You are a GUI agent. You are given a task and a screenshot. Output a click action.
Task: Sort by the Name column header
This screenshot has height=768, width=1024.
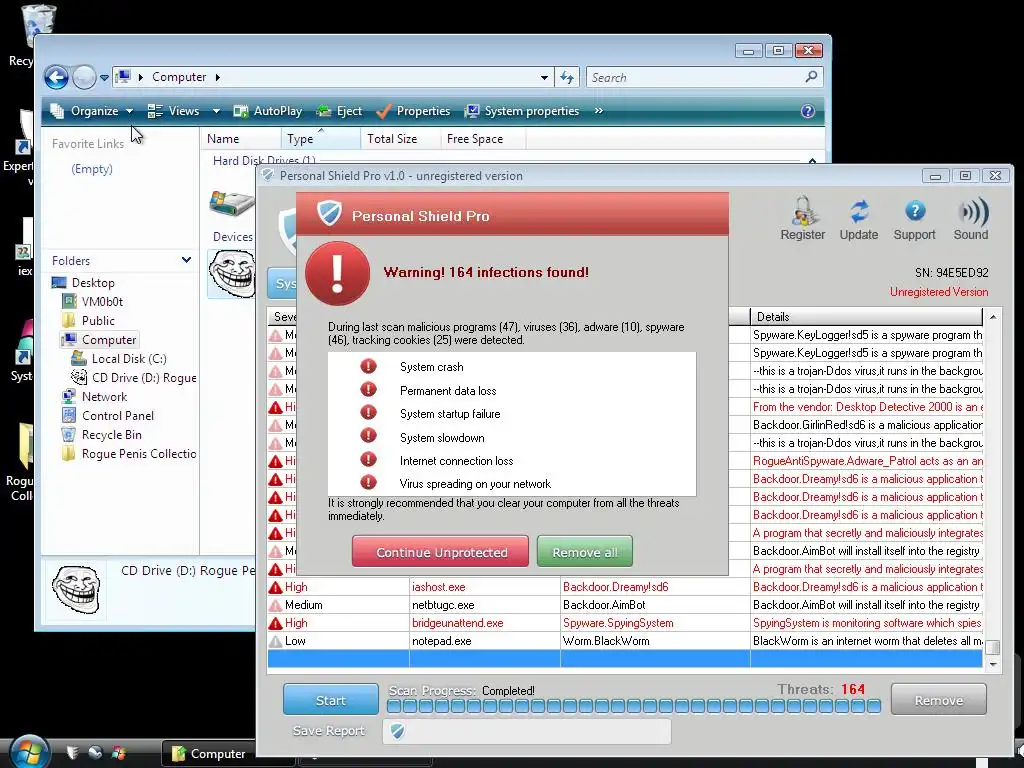[x=240, y=138]
